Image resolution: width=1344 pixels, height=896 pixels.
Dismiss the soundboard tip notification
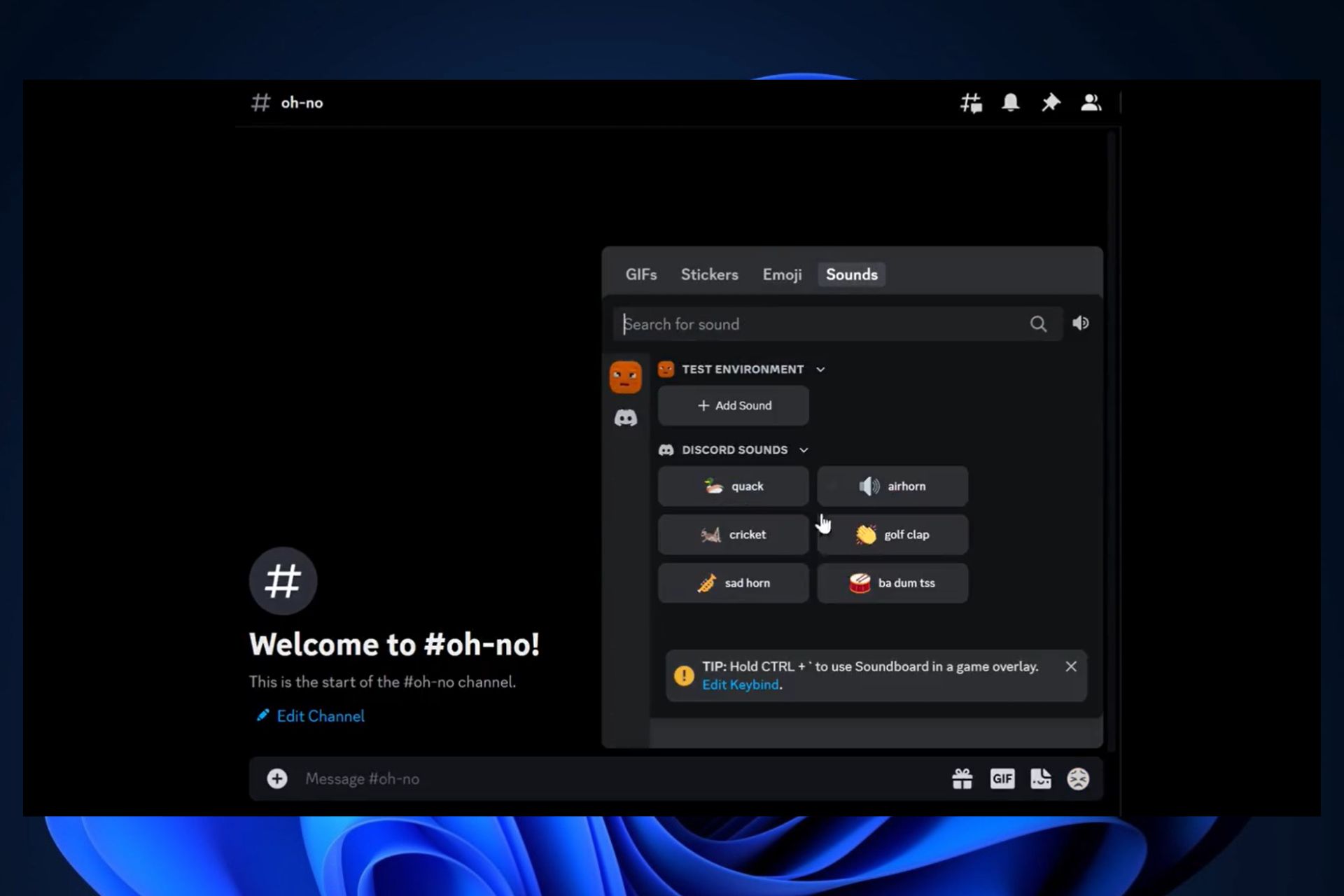(1071, 666)
